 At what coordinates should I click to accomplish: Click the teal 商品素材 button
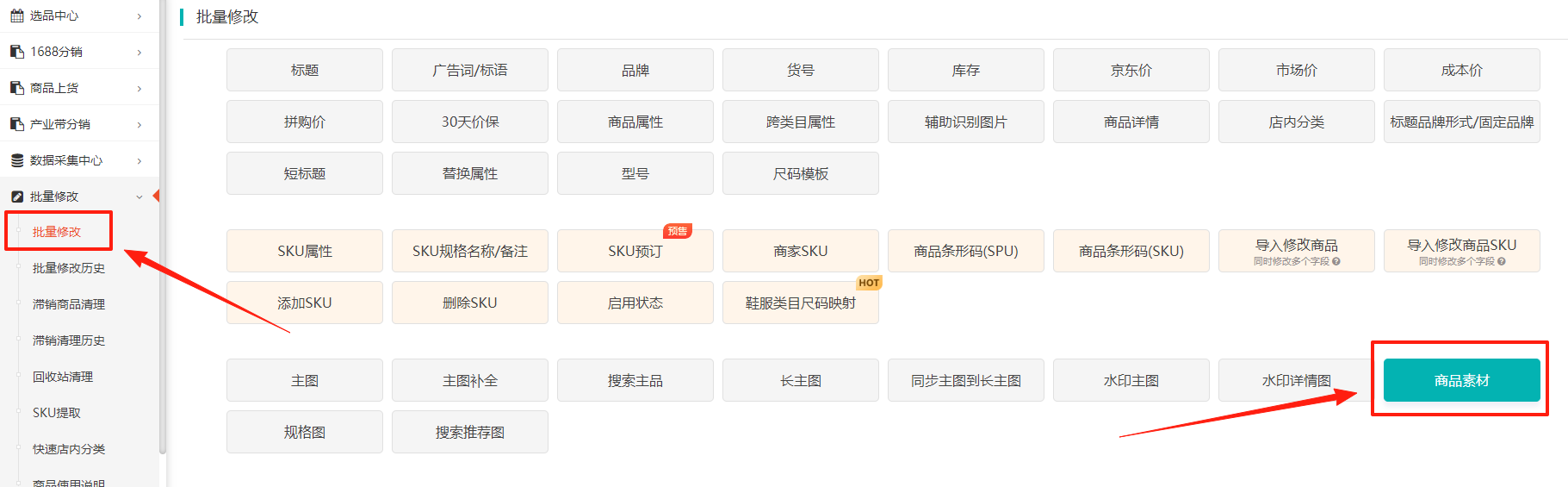click(x=1461, y=380)
